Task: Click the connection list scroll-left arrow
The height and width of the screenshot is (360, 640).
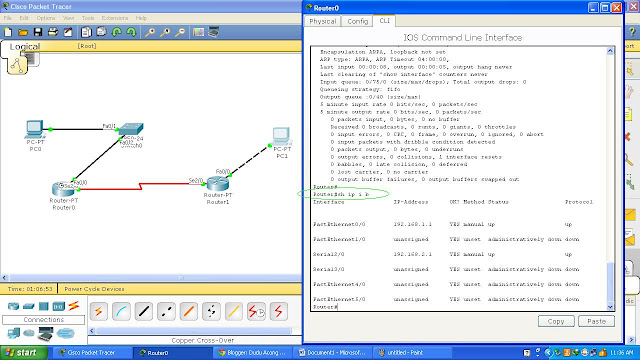Action: point(92,331)
